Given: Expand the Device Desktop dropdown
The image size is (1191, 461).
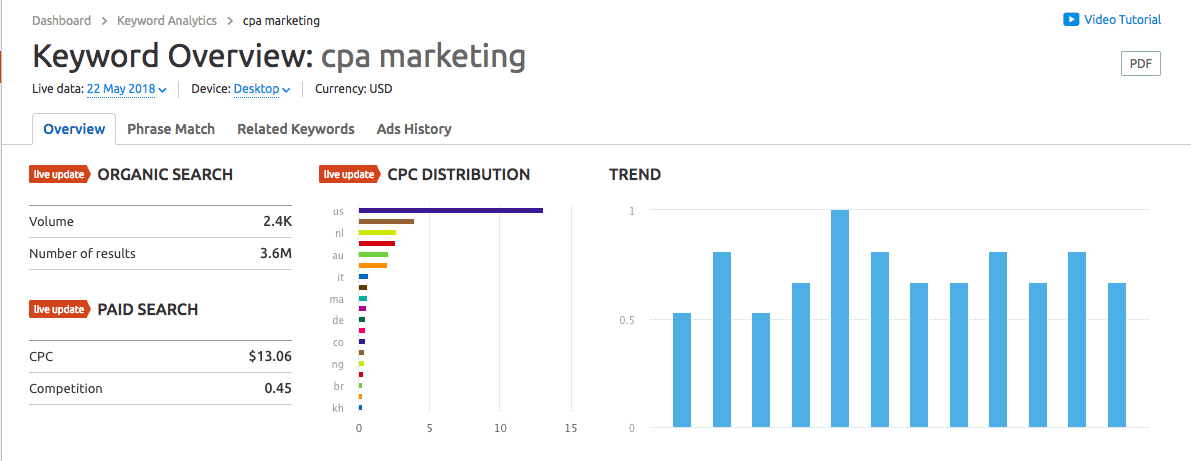Looking at the screenshot, I should click(262, 89).
